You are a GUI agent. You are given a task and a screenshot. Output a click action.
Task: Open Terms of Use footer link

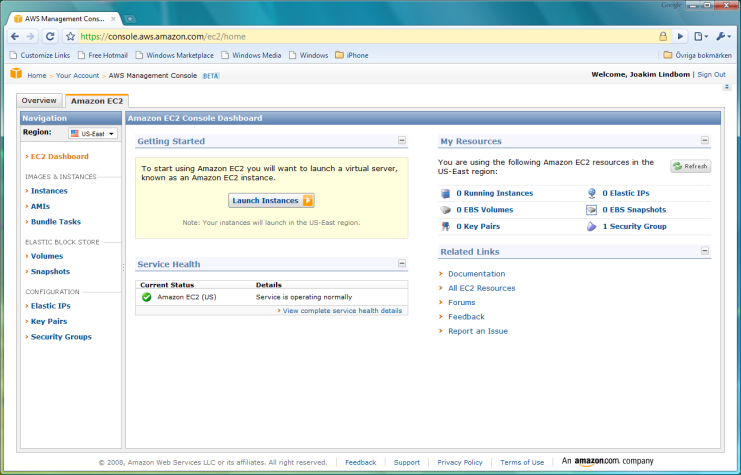tap(522, 462)
